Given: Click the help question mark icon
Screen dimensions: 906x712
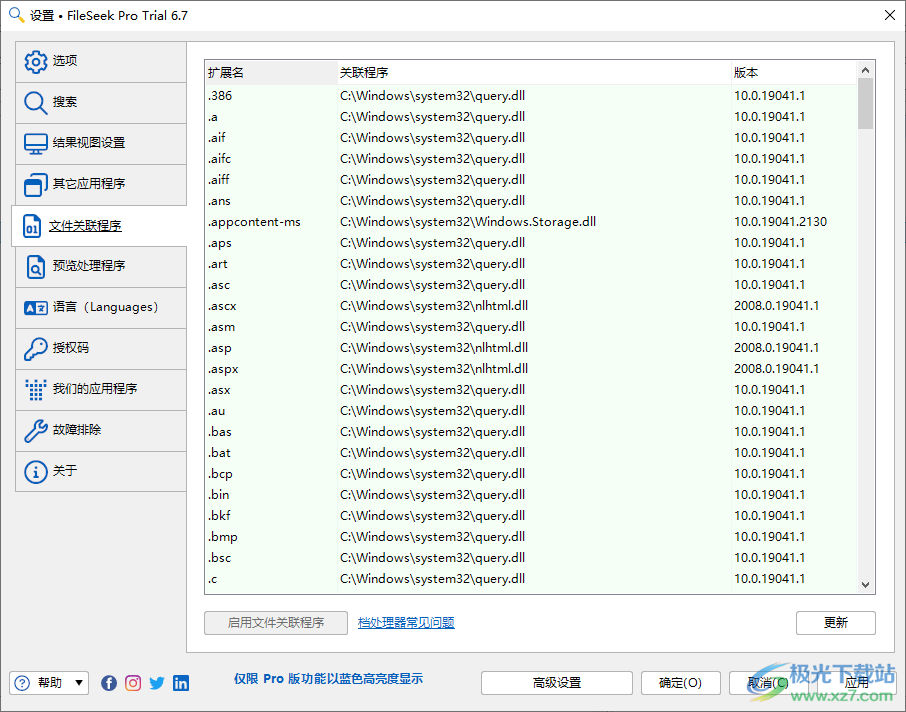Looking at the screenshot, I should click(22, 683).
